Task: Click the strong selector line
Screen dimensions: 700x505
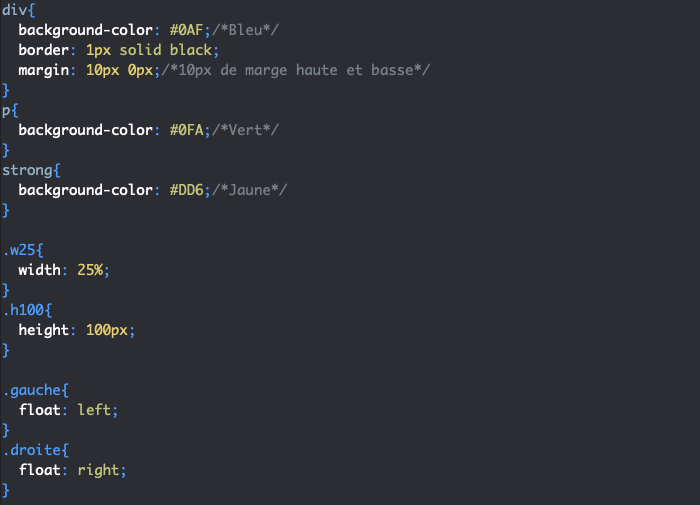Action: pos(31,170)
